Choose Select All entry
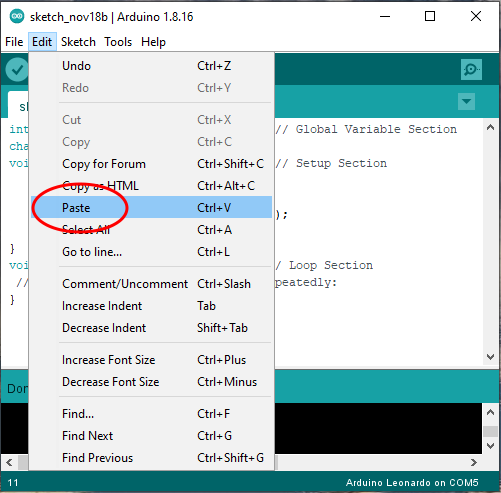 151,230
